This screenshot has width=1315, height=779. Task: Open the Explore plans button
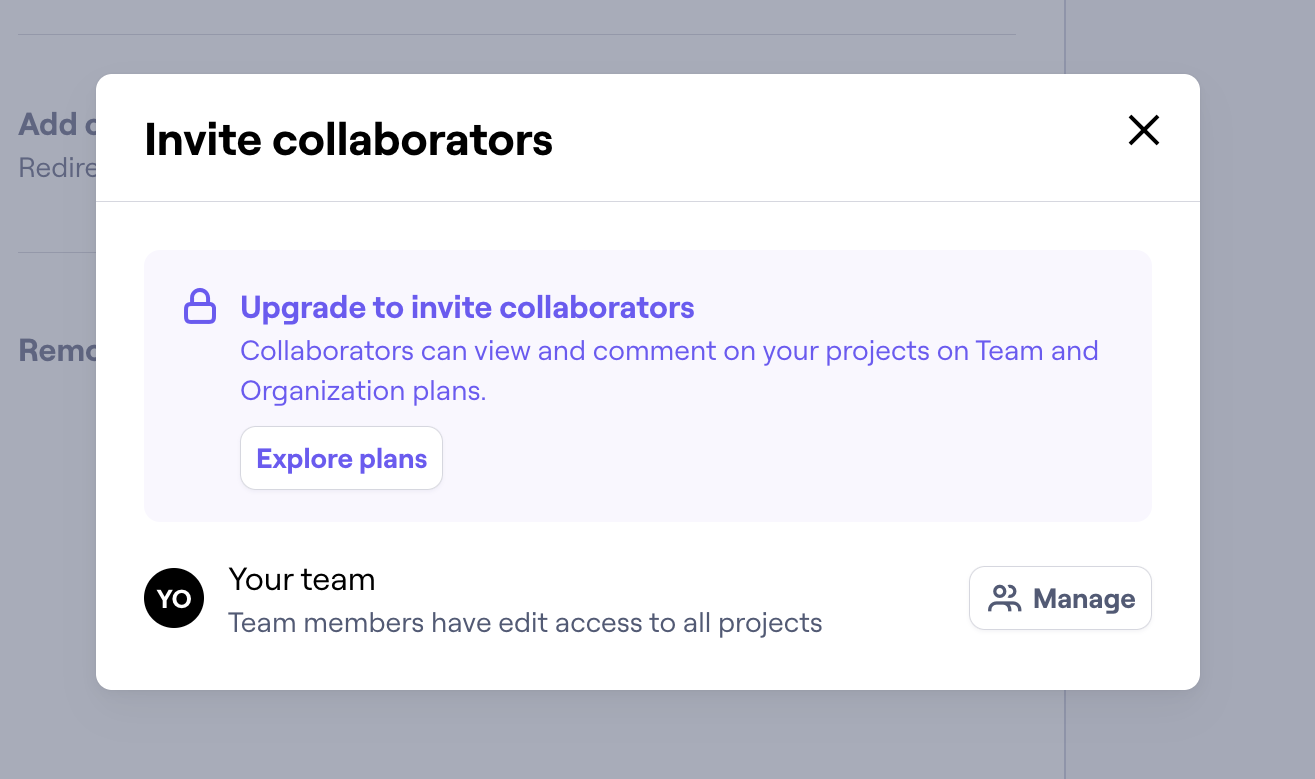tap(341, 459)
